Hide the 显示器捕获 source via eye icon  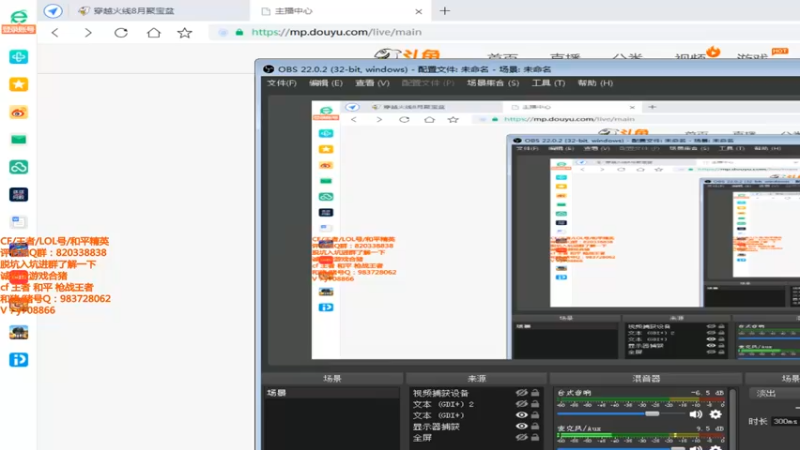(x=521, y=426)
